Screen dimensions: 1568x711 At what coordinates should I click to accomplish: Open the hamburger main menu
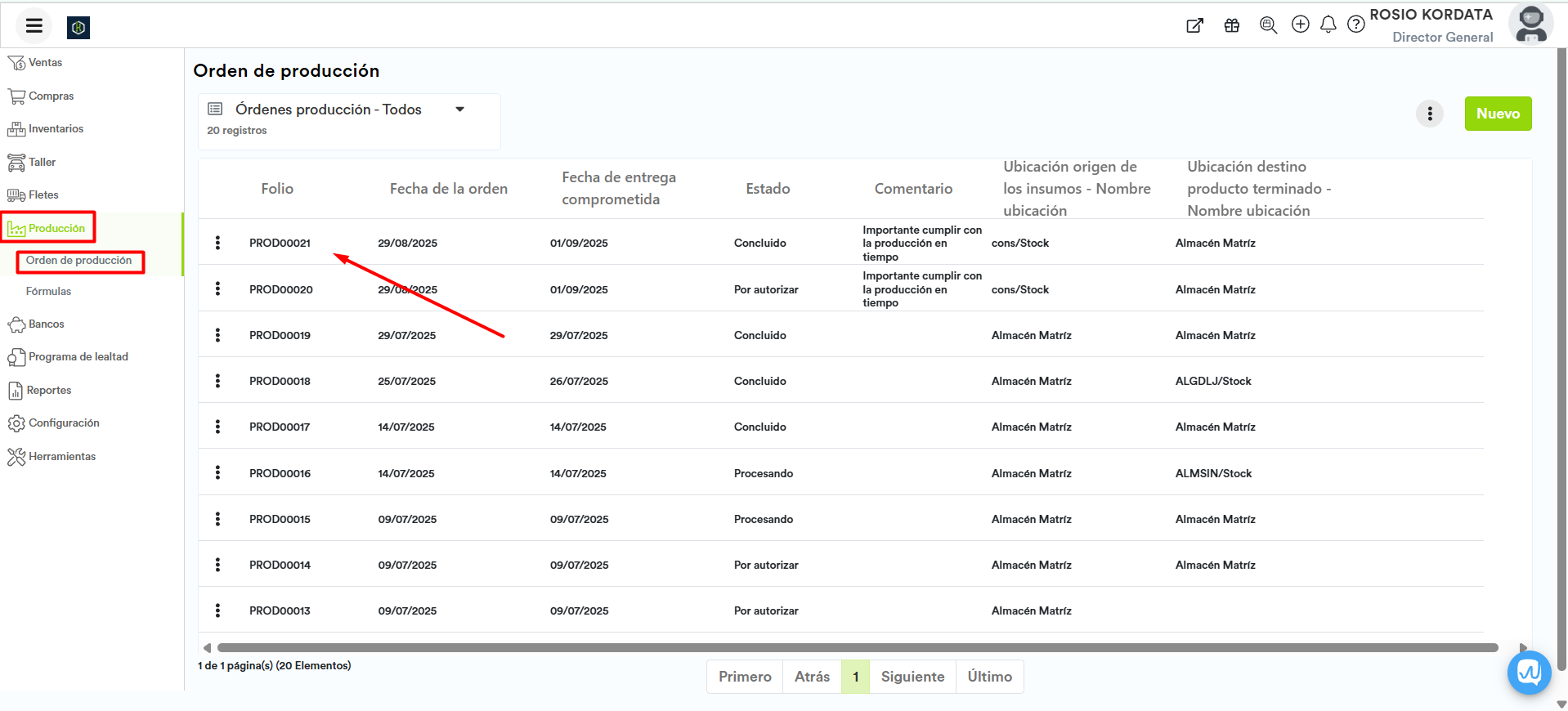pyautogui.click(x=34, y=26)
